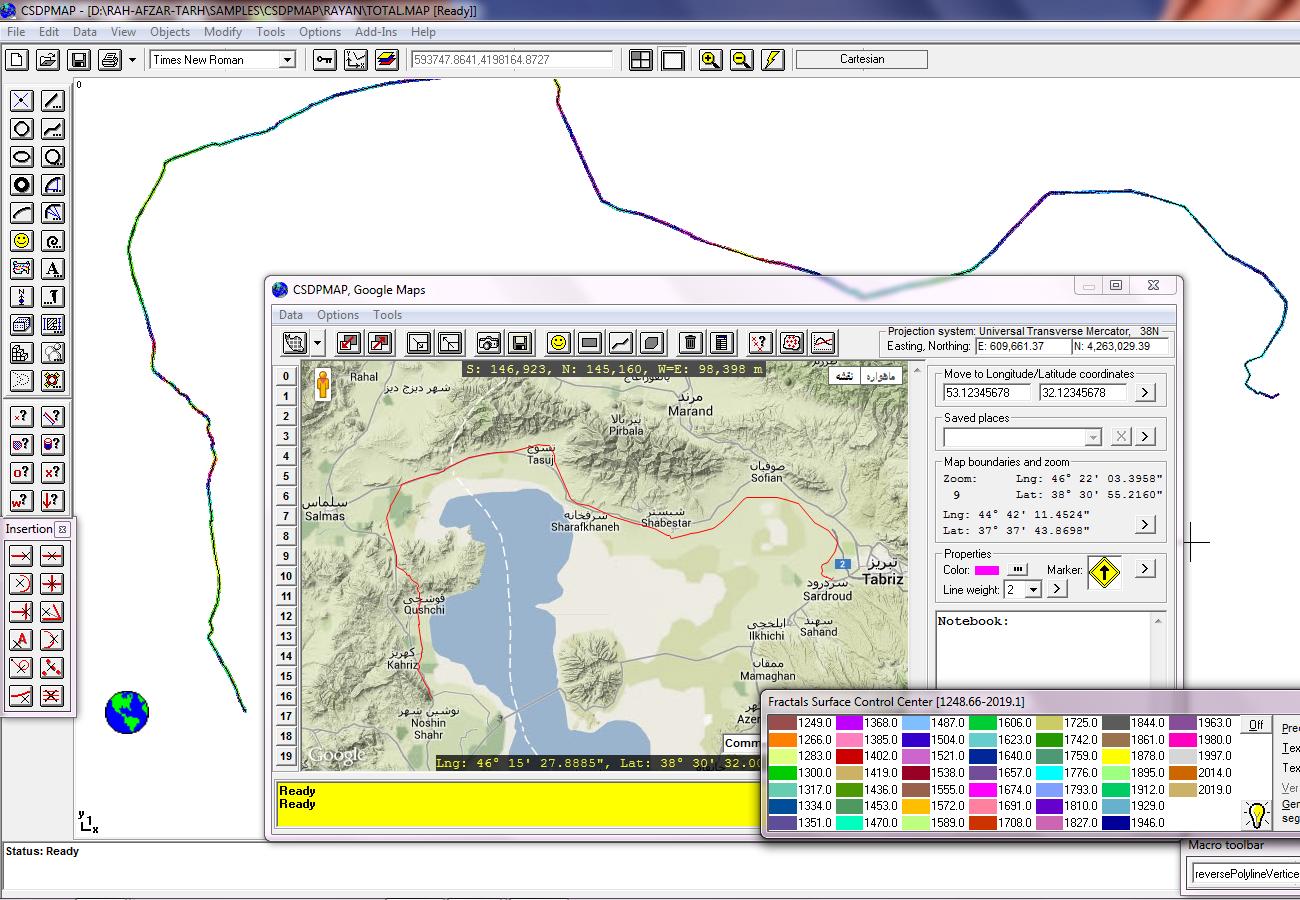This screenshot has width=1300, height=900.
Task: Click the Street View pegman on map
Action: pos(323,384)
